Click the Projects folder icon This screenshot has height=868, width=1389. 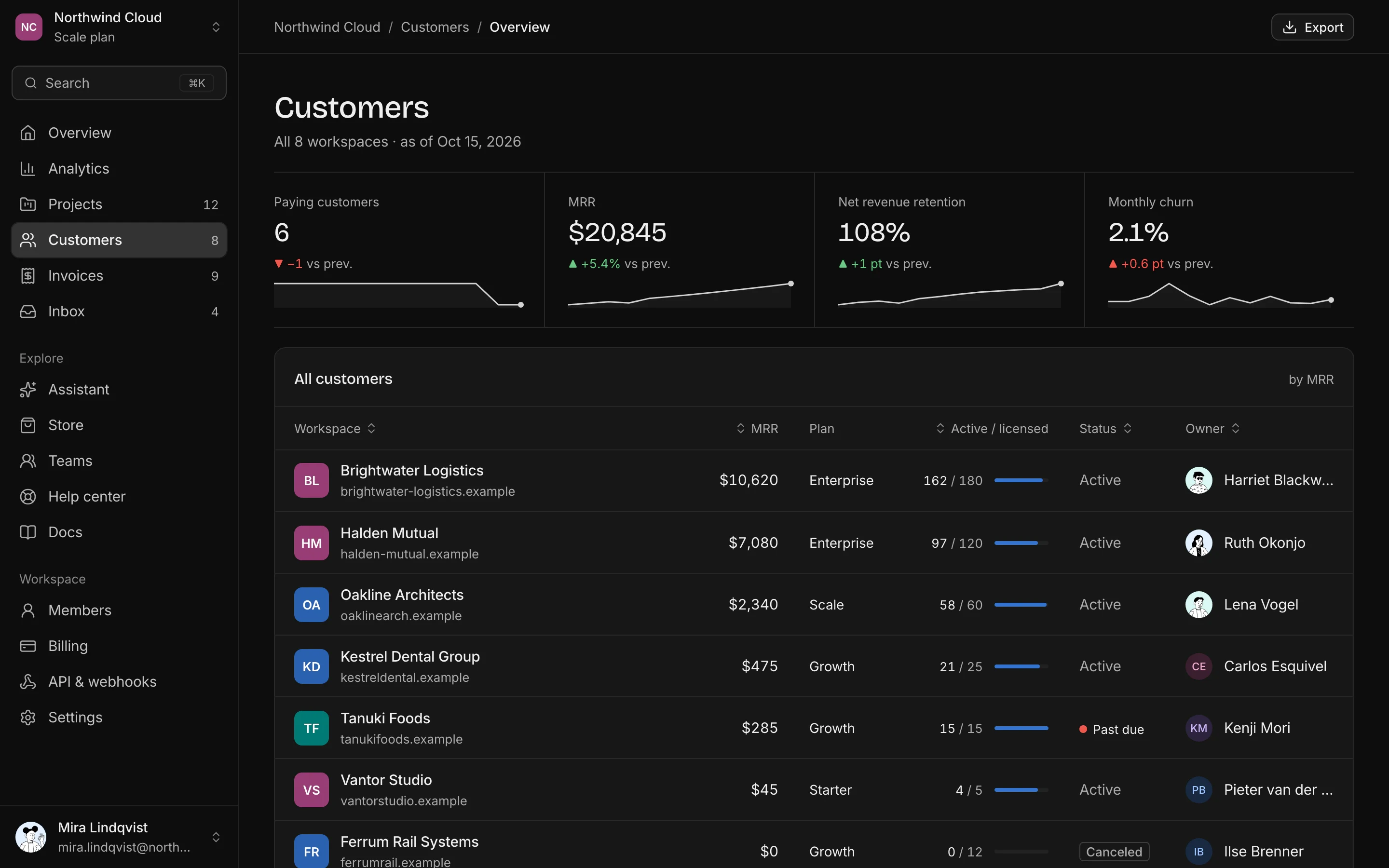point(27,204)
